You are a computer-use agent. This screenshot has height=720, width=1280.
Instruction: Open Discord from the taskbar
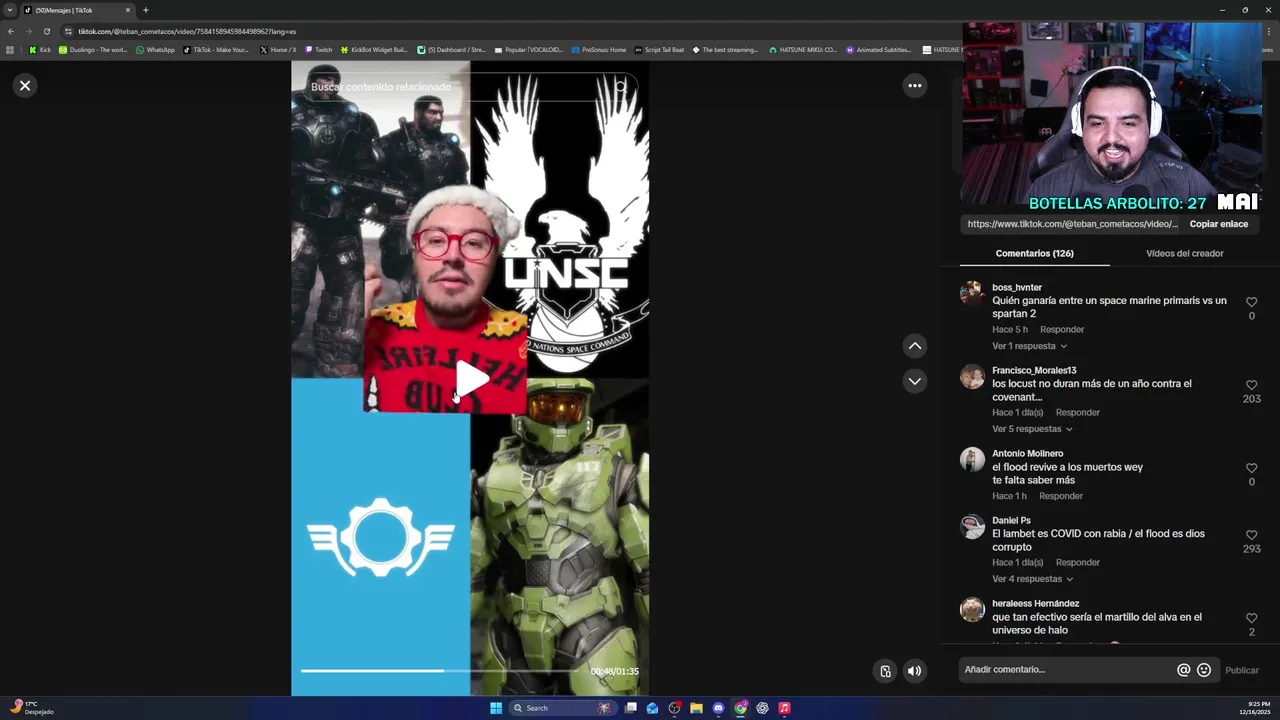[x=718, y=708]
